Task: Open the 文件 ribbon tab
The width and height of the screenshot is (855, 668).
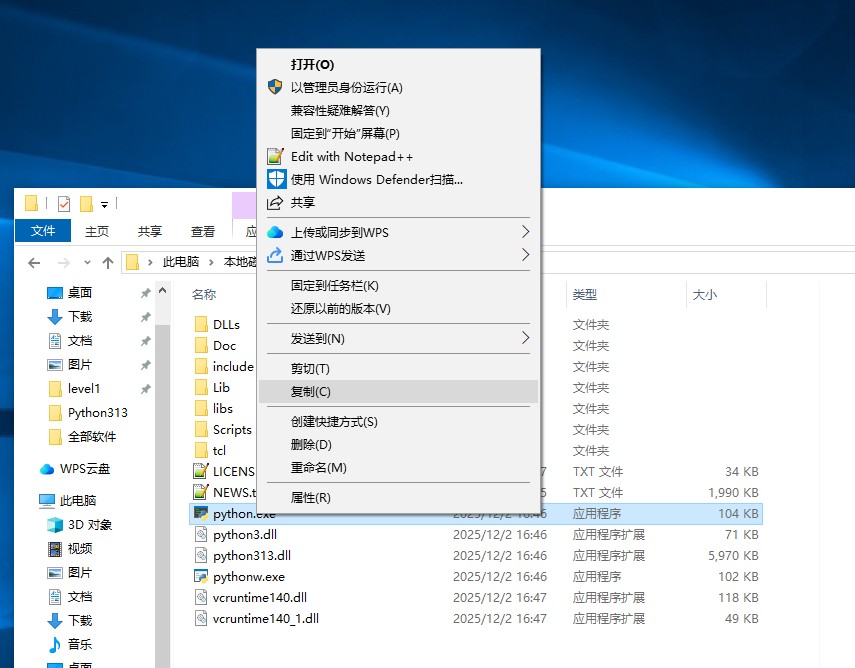Action: [43, 231]
